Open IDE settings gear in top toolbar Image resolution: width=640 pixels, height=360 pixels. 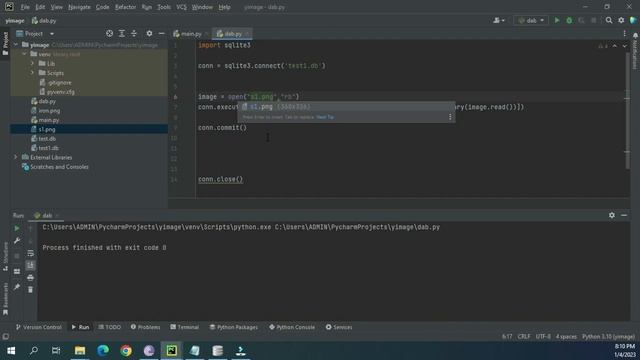pos(621,20)
